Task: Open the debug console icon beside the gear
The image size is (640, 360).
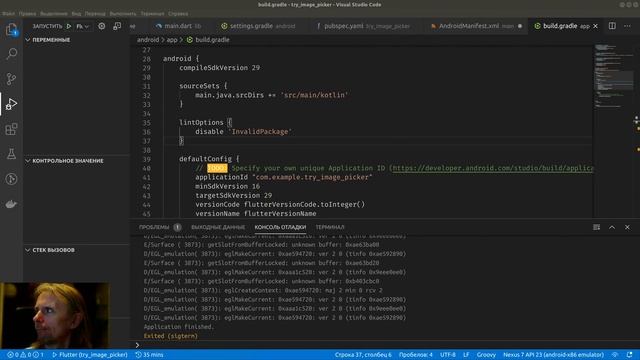Action: [117, 26]
